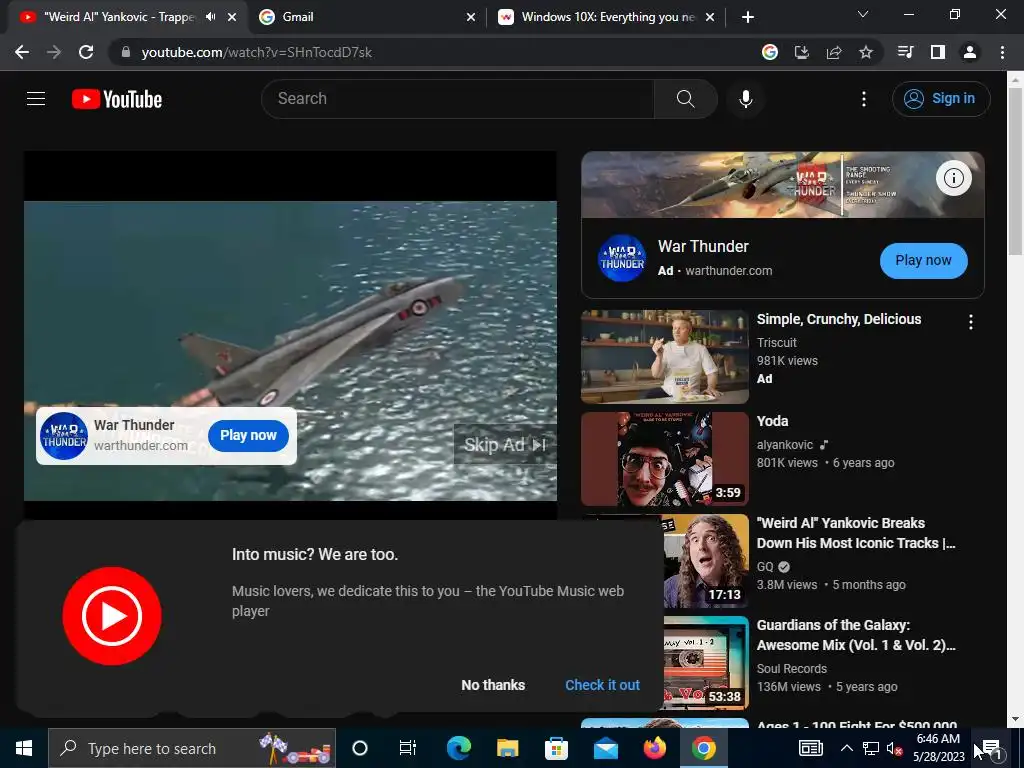Open the notification center icon

click(x=991, y=749)
